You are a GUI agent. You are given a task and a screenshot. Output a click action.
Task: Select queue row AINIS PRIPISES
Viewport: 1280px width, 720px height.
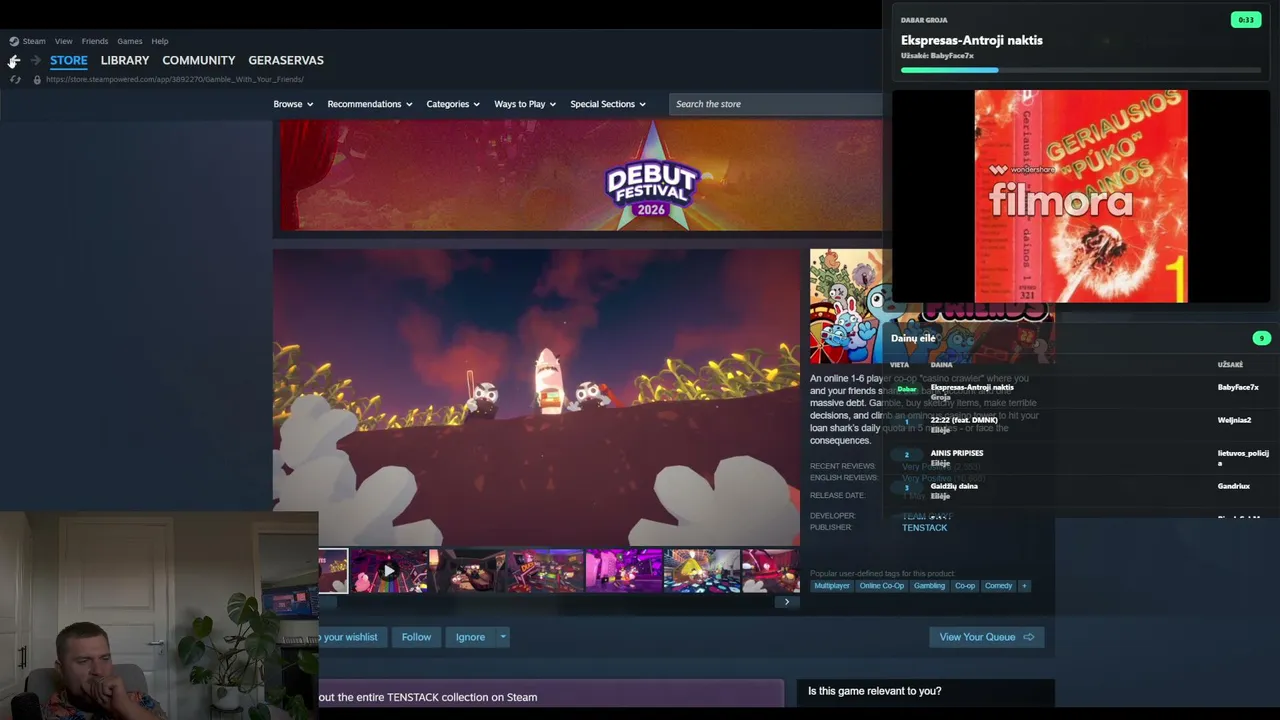[1081, 457]
